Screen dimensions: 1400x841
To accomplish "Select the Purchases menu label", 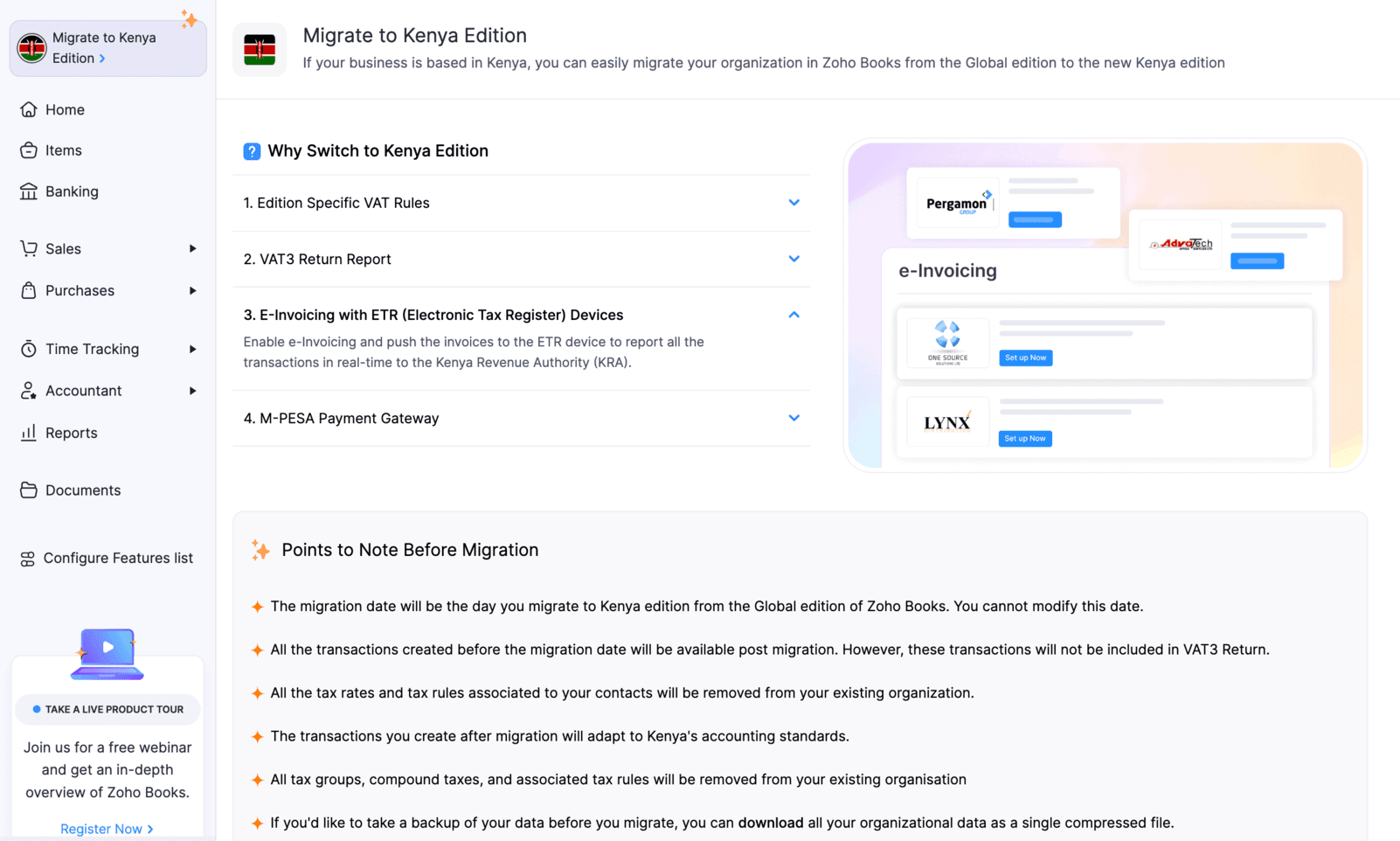I will (80, 290).
